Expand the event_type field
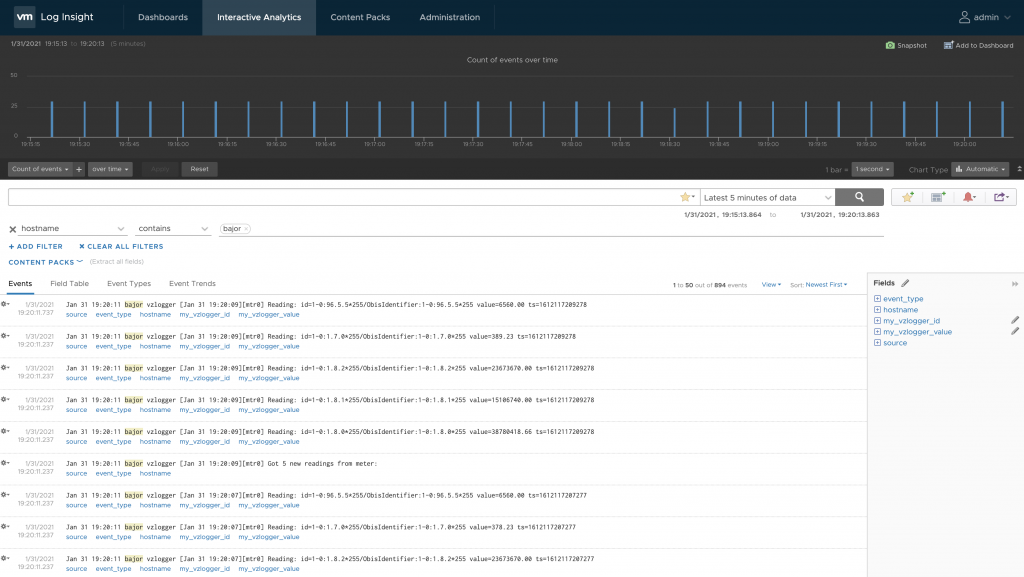The height and width of the screenshot is (577, 1024). coord(877,299)
